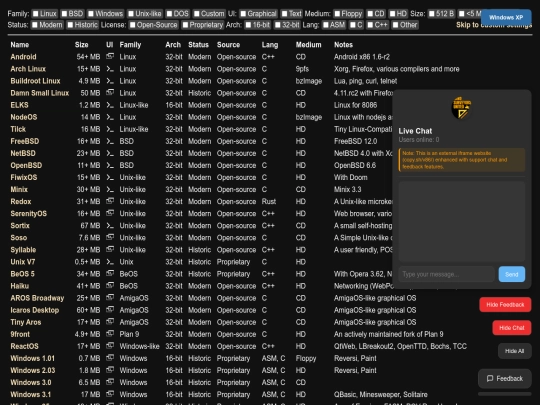Screen dimensions: 540x405
Task: Click graphical icon in SerenityOS row
Action: pos(110,213)
